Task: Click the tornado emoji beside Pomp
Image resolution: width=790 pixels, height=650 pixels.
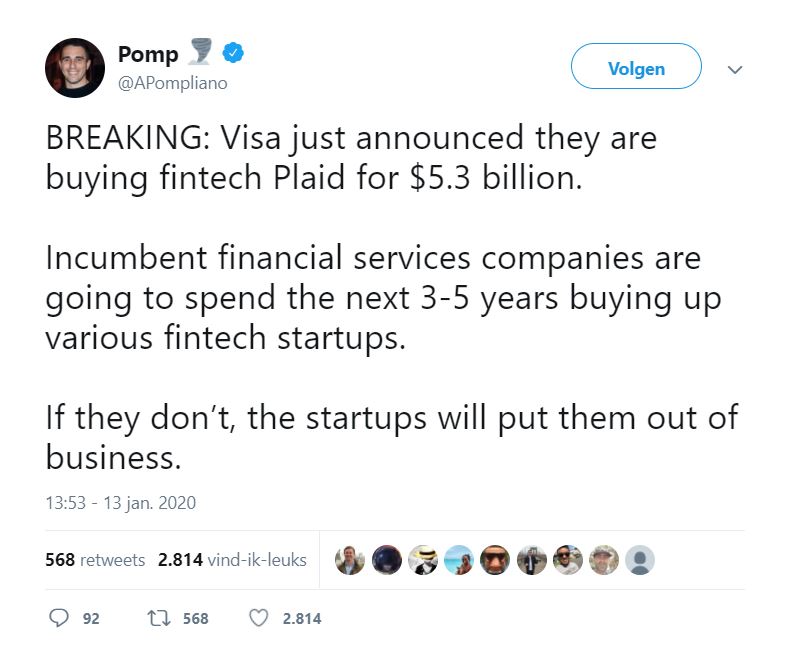Action: [200, 51]
